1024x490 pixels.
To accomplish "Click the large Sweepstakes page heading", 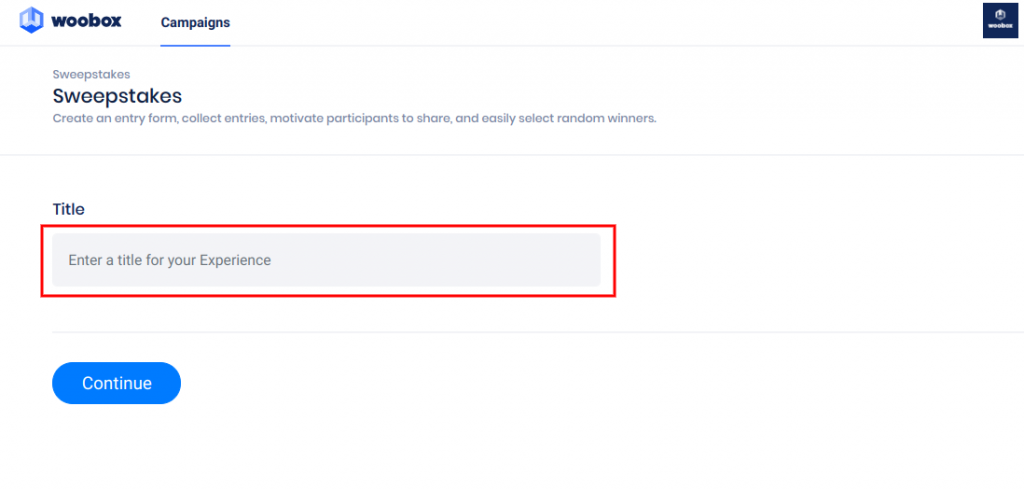I will (118, 96).
